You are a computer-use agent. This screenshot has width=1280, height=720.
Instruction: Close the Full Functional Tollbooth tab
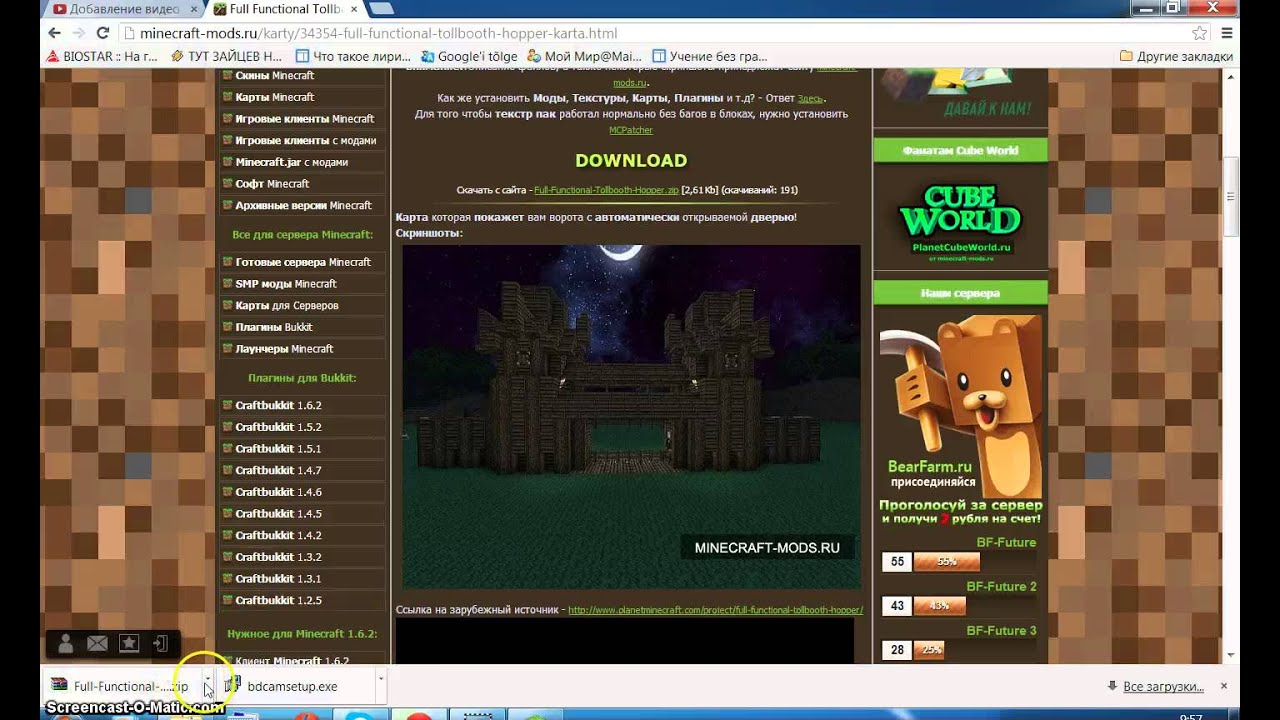[353, 9]
